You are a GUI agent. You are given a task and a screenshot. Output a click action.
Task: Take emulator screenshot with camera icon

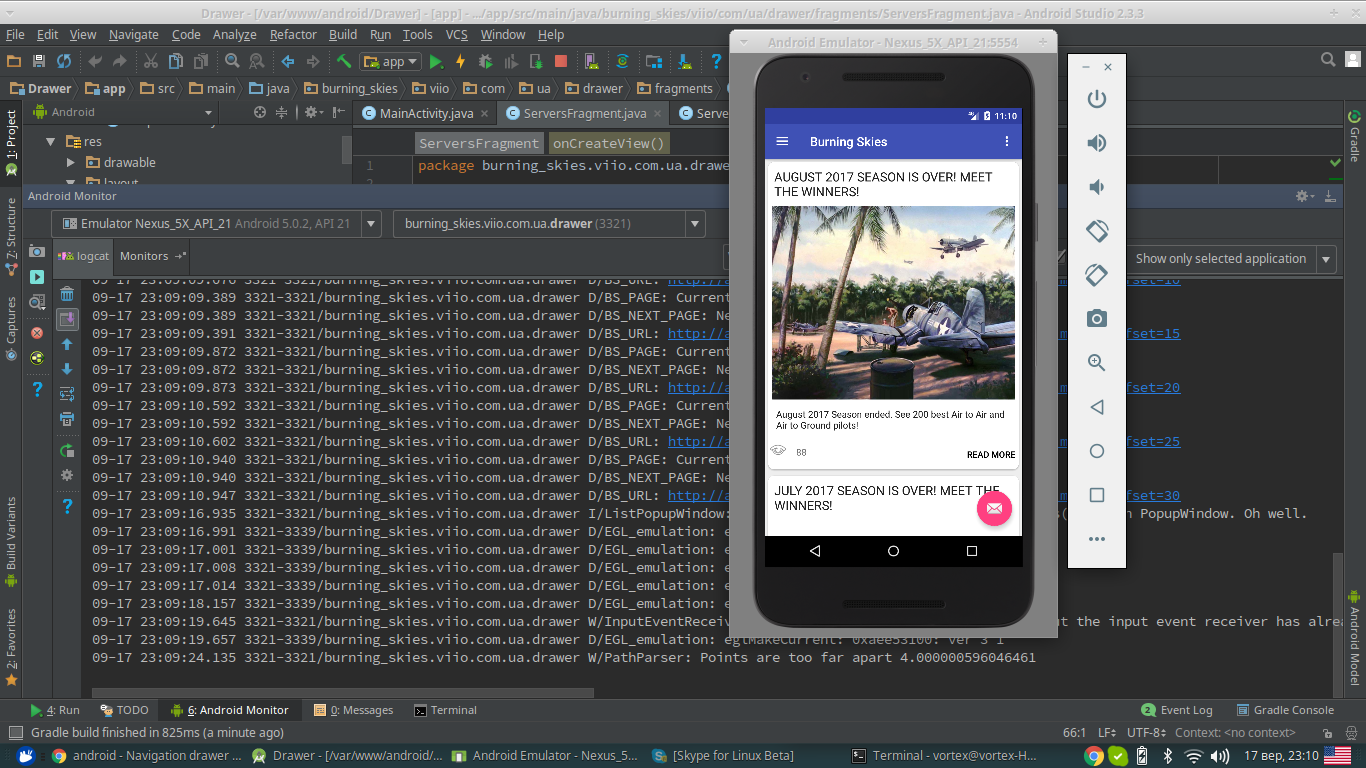1097,319
